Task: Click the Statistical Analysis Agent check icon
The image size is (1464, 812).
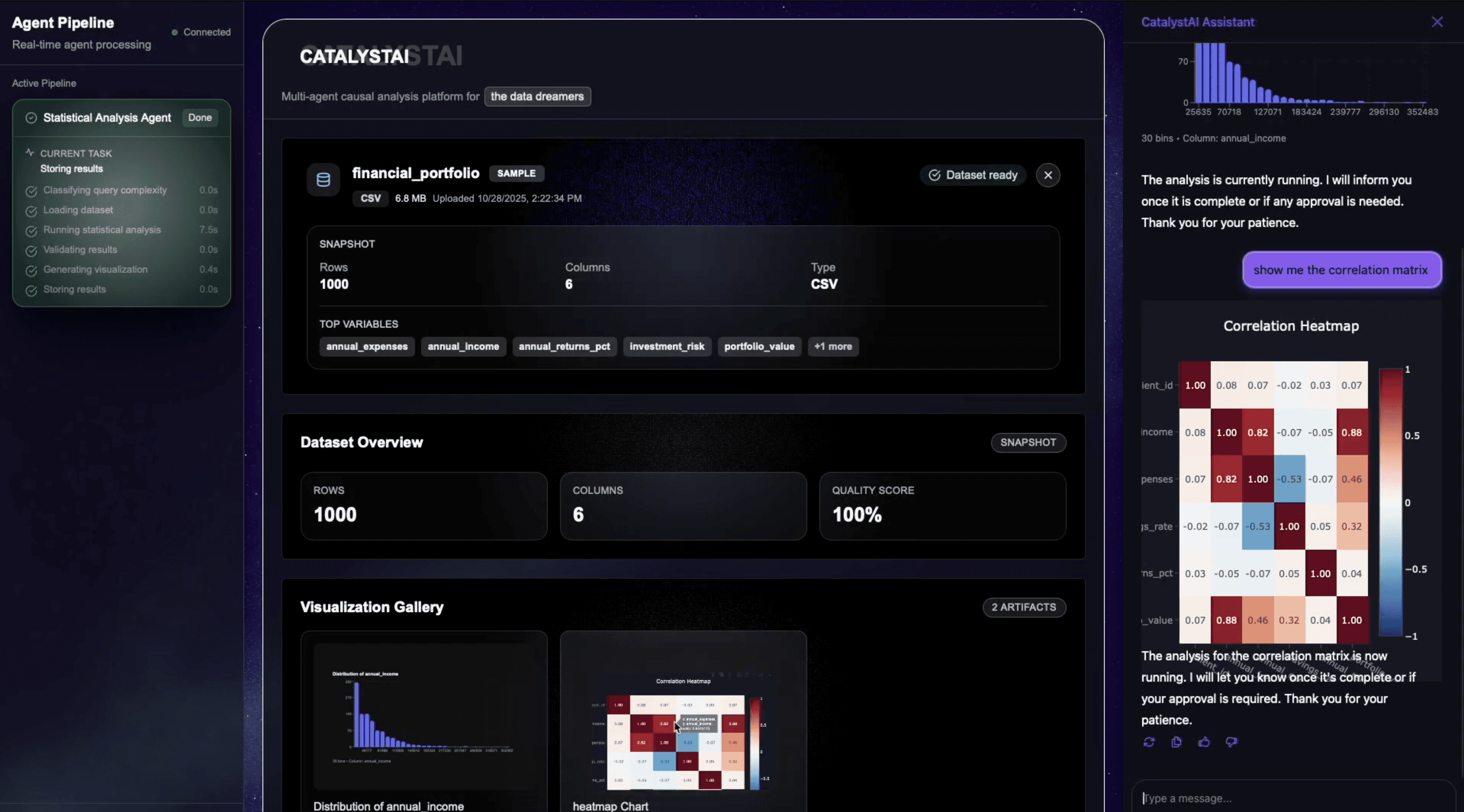Action: [31, 118]
